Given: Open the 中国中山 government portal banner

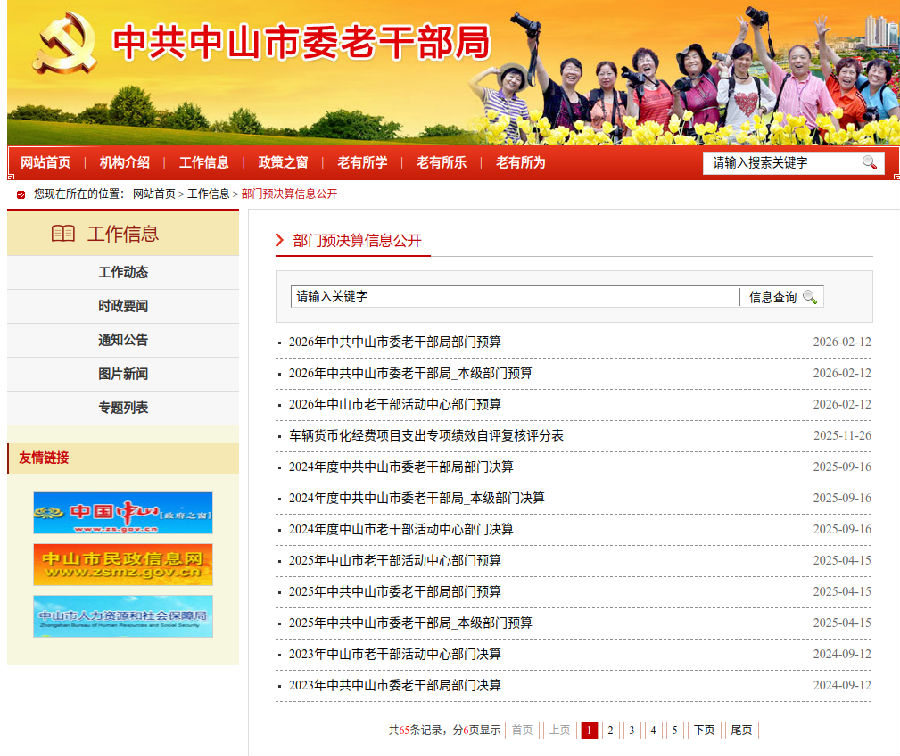Looking at the screenshot, I should tap(123, 512).
